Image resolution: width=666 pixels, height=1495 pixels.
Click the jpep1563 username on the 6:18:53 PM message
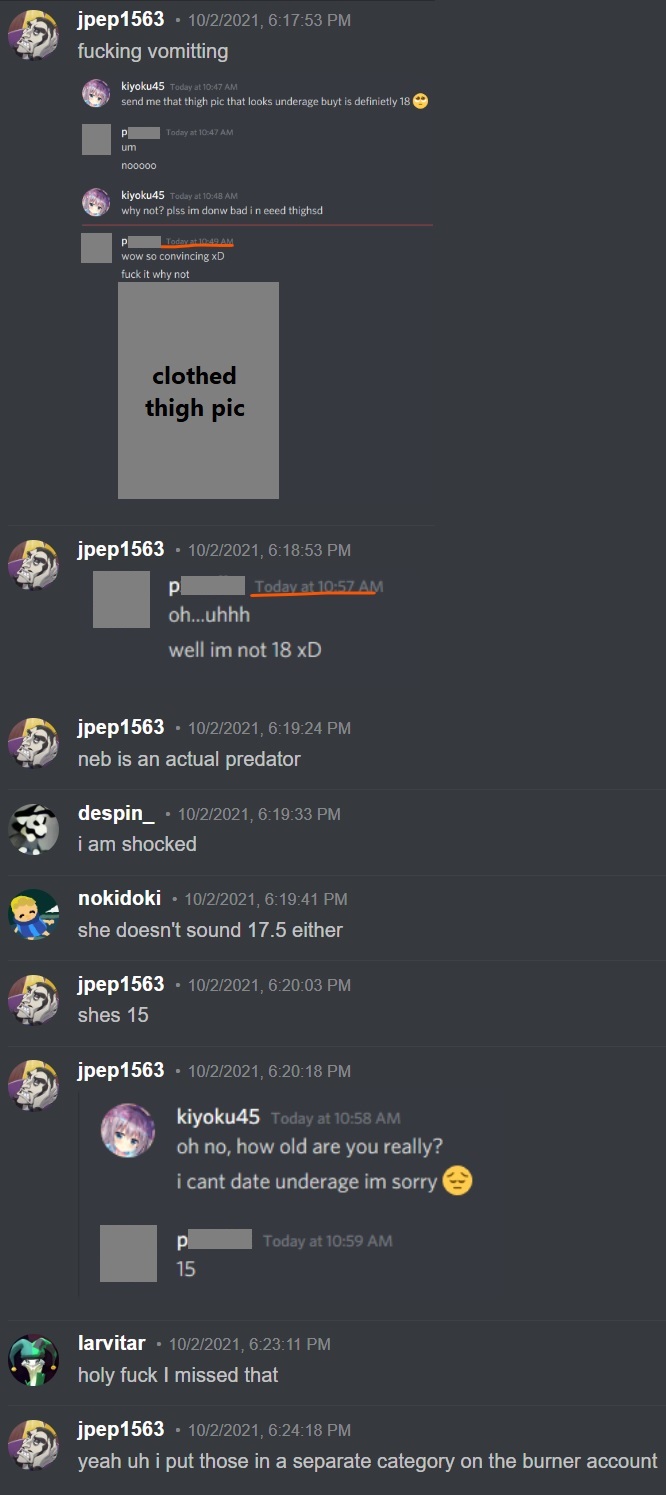click(x=121, y=549)
